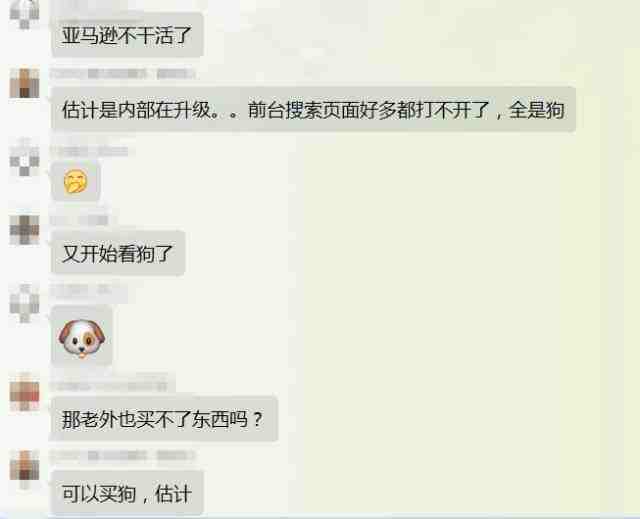Open avatar beside '那老外也买不了东西吗？'

point(24,392)
